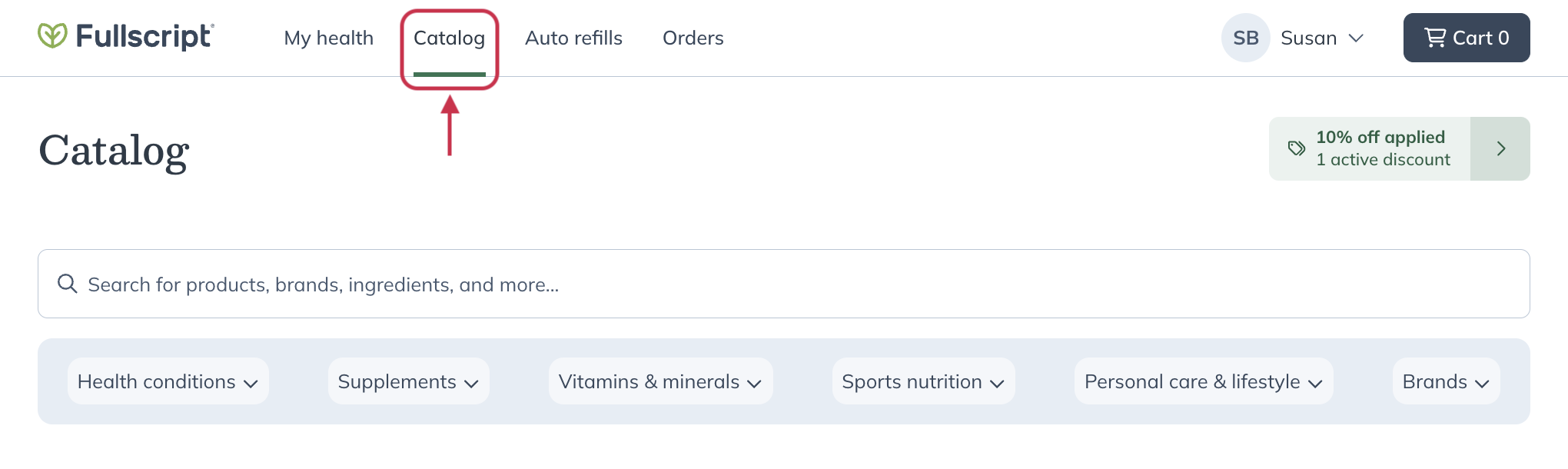1568x469 pixels.
Task: Click the discount tag icon
Action: (1297, 148)
